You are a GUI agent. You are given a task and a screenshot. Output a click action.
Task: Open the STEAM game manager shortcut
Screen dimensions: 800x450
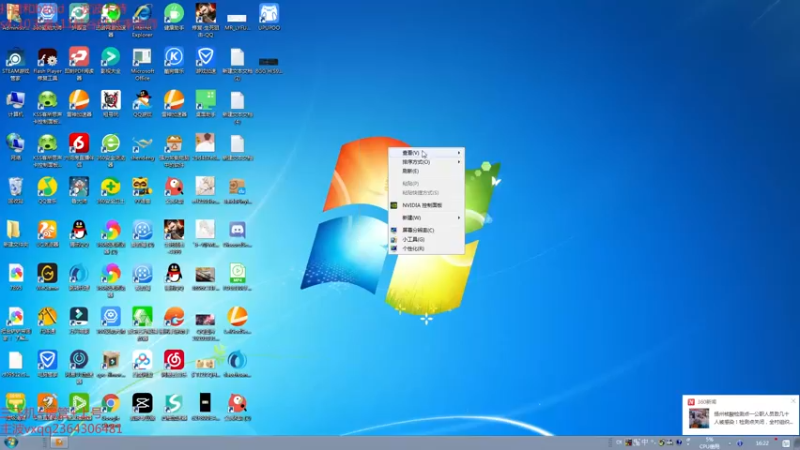15,64
